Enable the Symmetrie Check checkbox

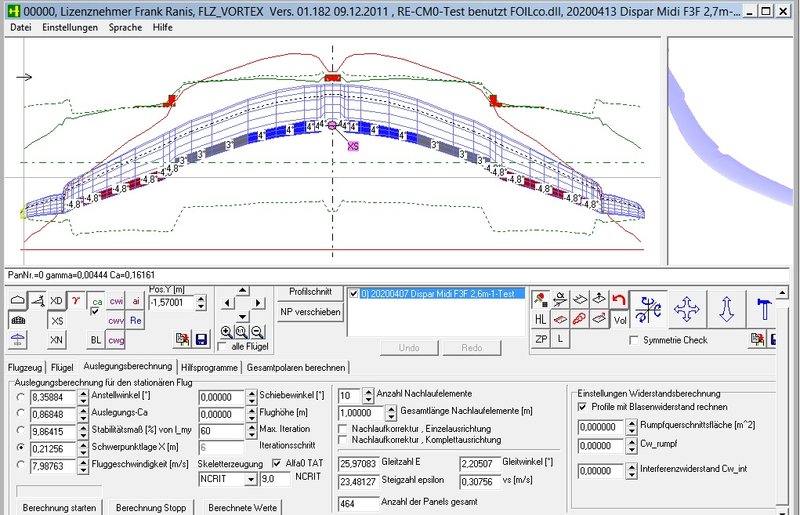pos(634,341)
